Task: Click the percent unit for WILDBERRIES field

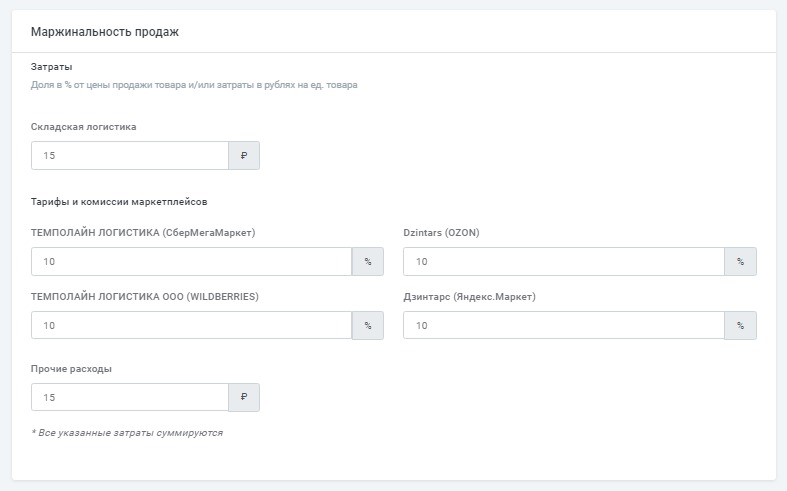Action: tap(367, 326)
